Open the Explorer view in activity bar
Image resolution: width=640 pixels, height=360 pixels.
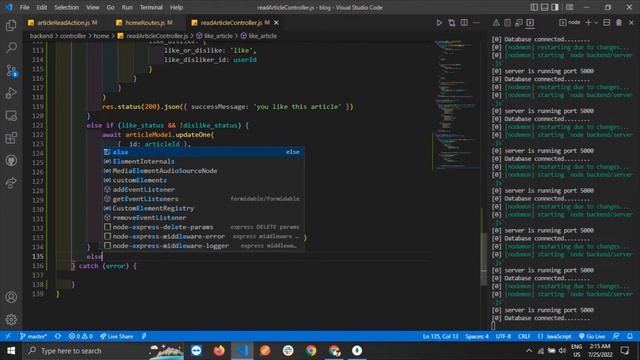(11, 25)
